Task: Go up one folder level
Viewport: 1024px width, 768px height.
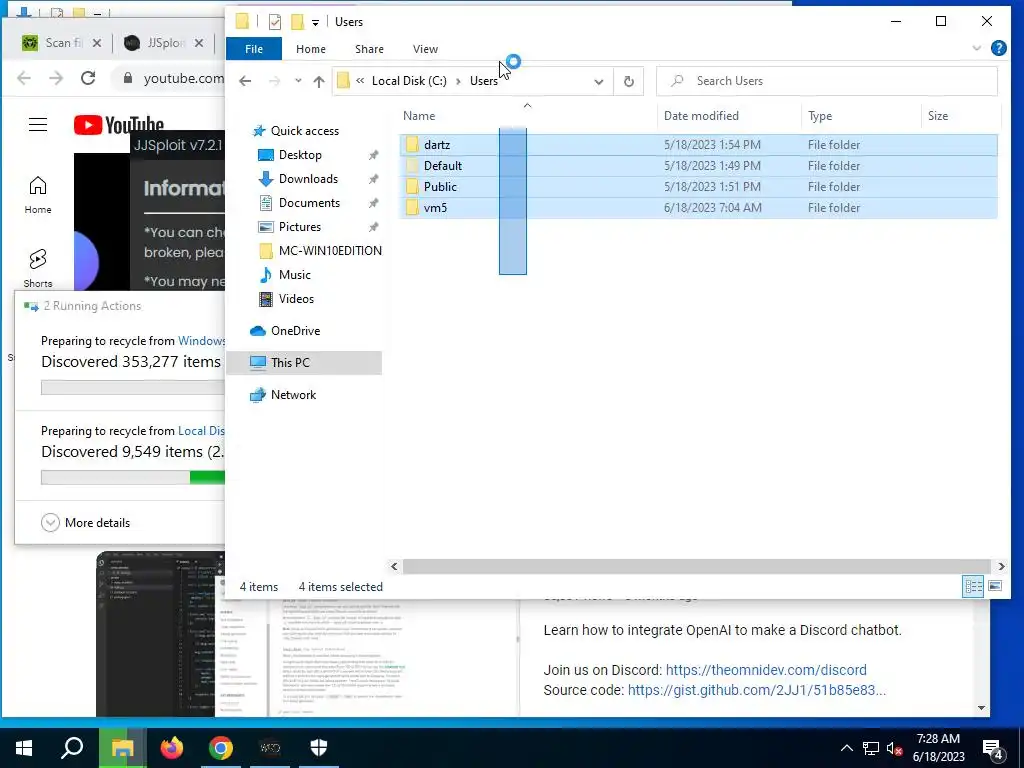Action: pos(318,81)
